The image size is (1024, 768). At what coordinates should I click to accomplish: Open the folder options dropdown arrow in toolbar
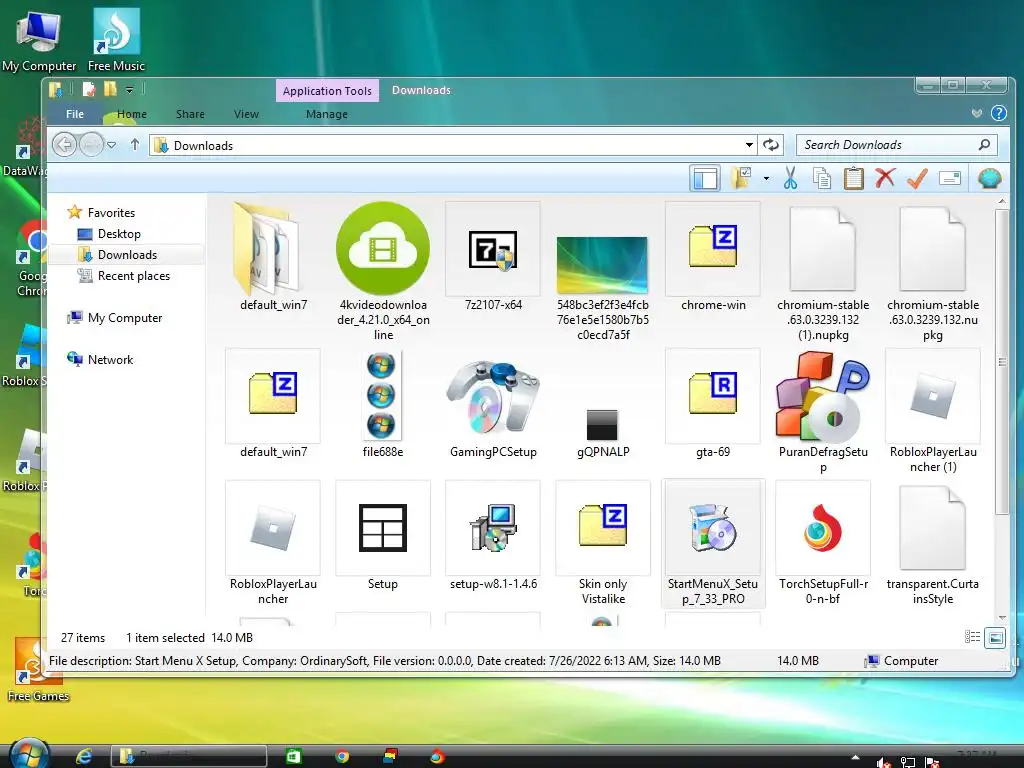[766, 178]
